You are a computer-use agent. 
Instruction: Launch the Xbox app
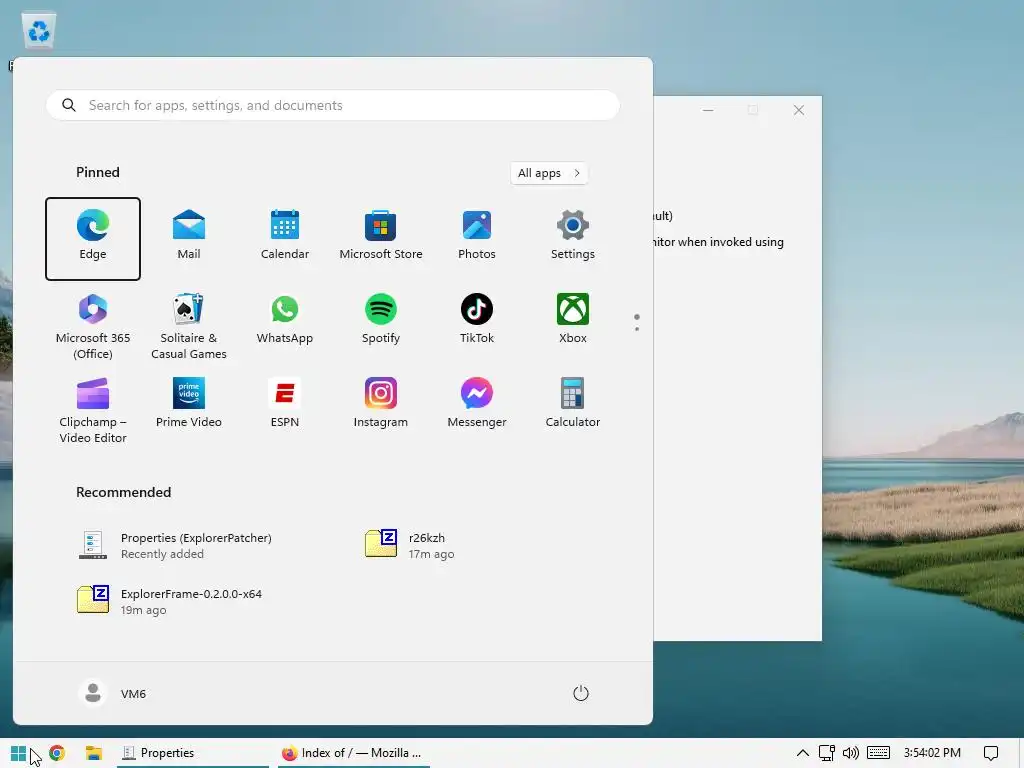click(x=573, y=322)
